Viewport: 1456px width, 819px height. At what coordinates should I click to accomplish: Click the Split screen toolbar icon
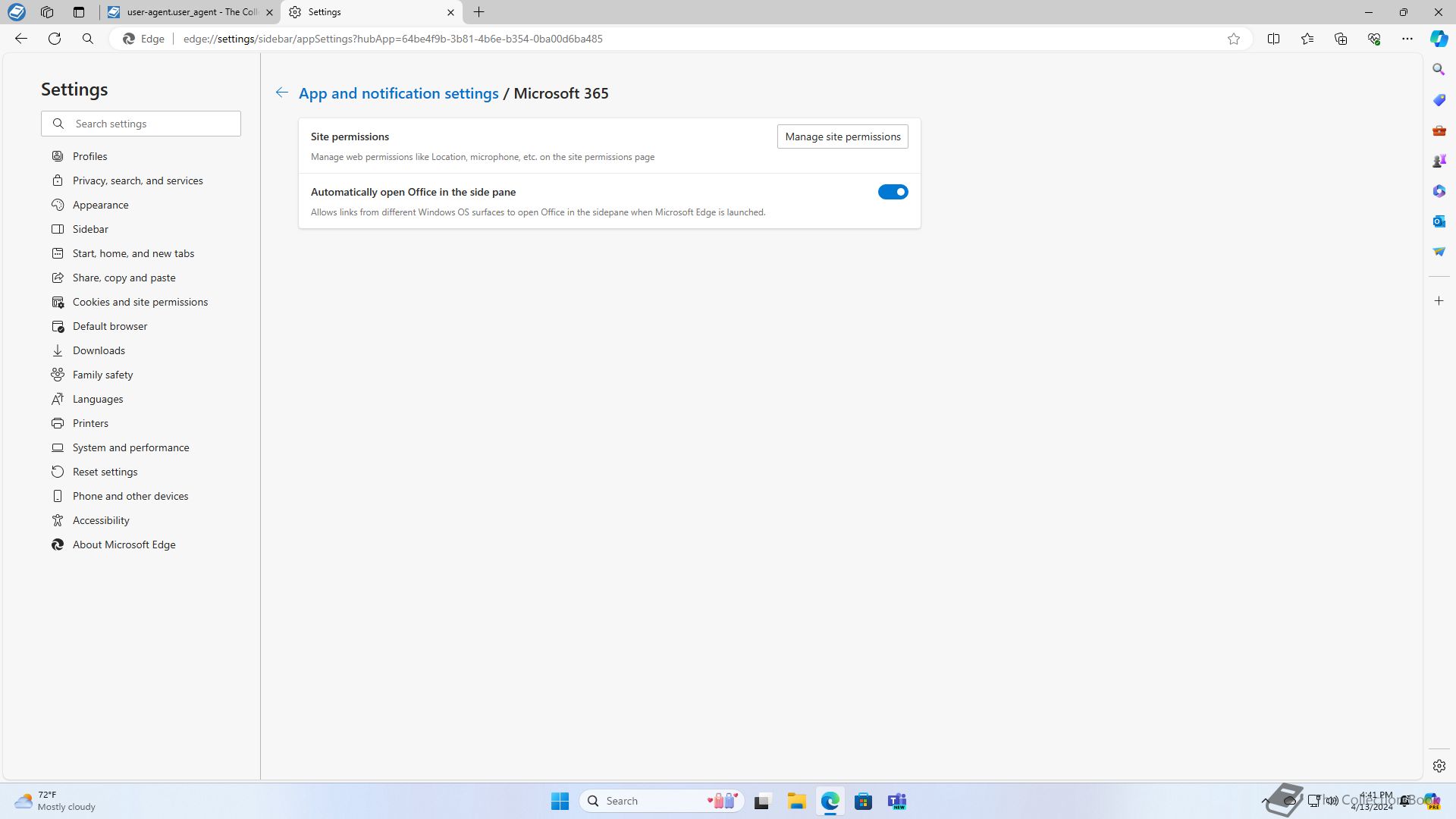[1273, 39]
